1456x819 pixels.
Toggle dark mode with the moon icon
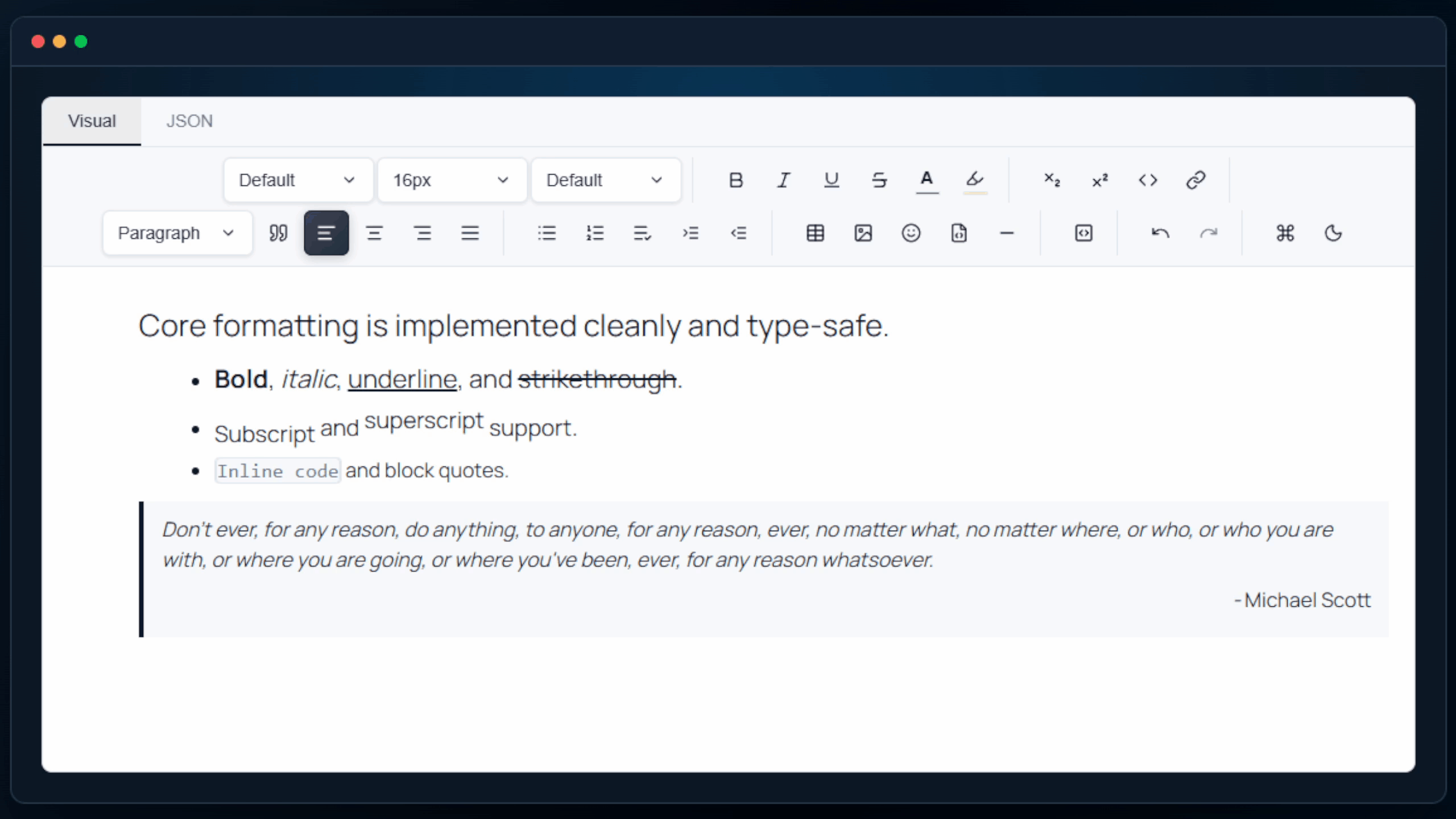(1334, 233)
